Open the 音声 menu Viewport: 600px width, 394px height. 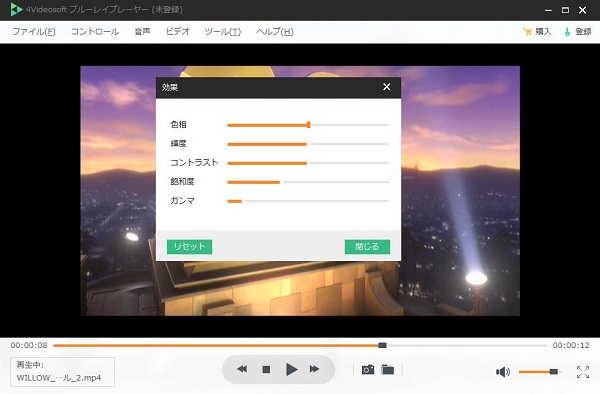click(142, 32)
